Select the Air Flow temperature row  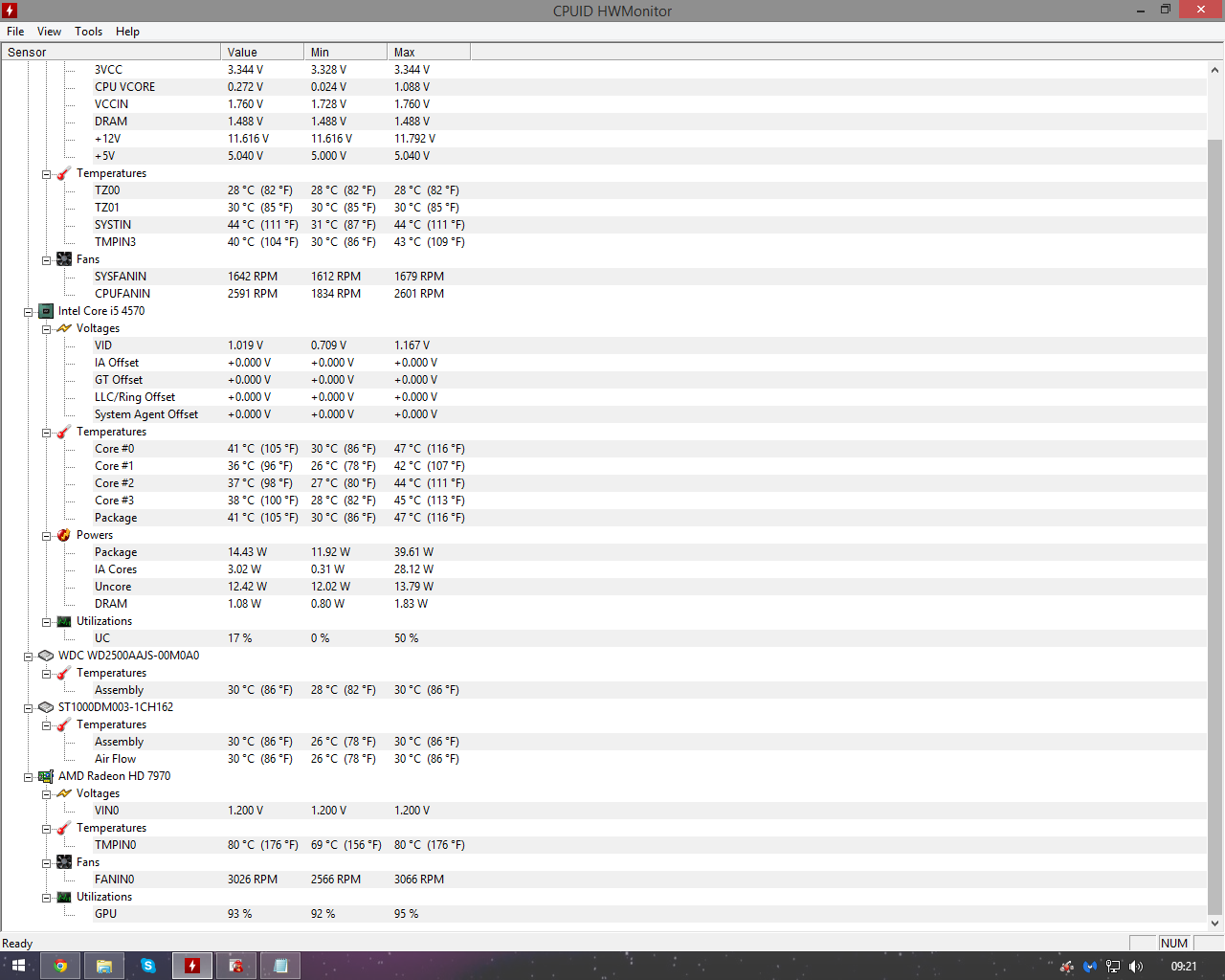pos(604,759)
